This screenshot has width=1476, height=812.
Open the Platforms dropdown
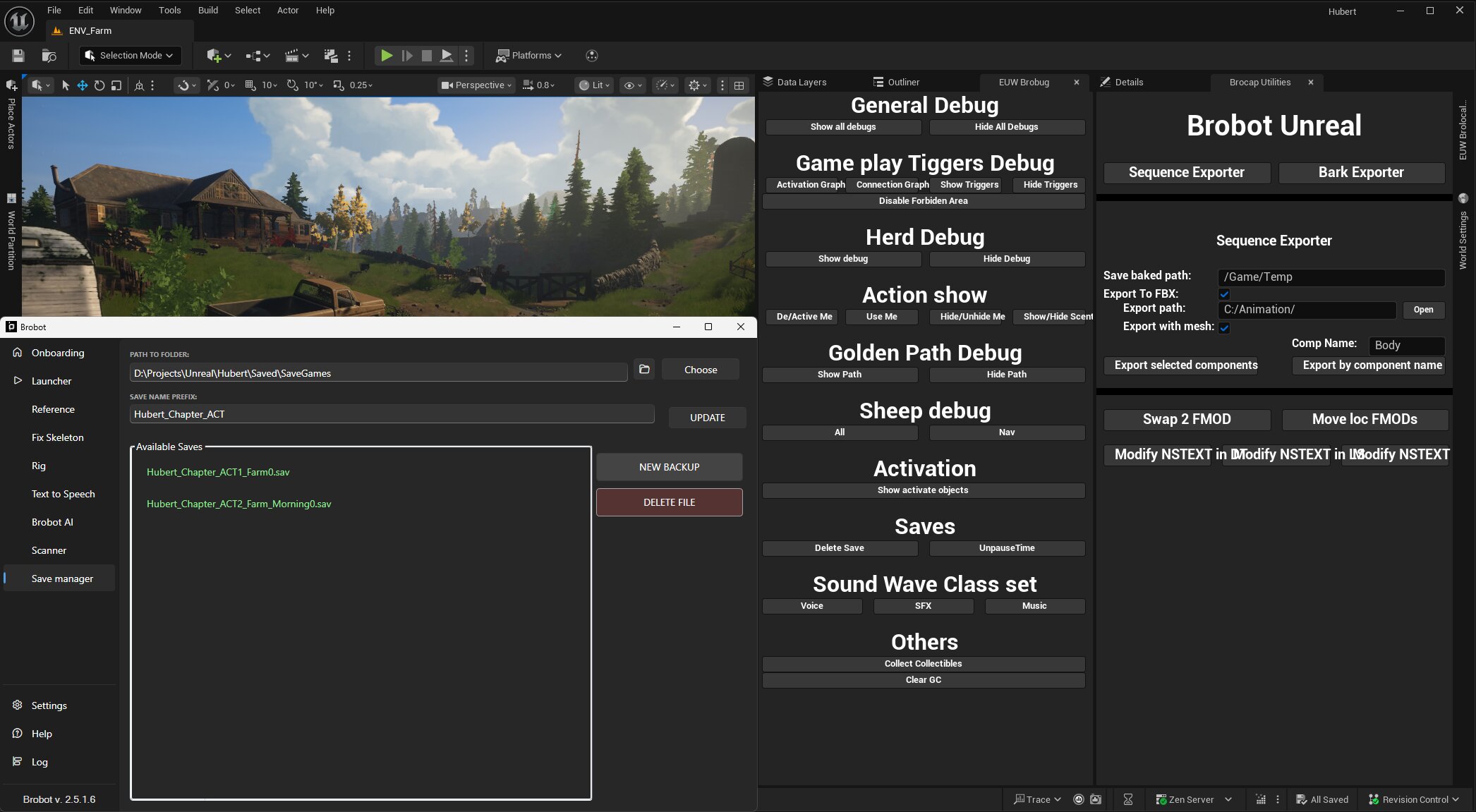(x=529, y=56)
